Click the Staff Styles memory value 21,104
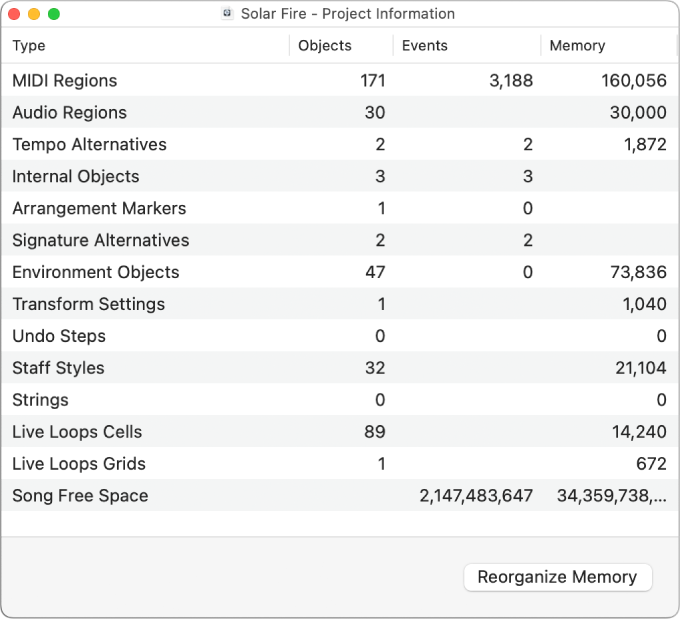 (641, 368)
